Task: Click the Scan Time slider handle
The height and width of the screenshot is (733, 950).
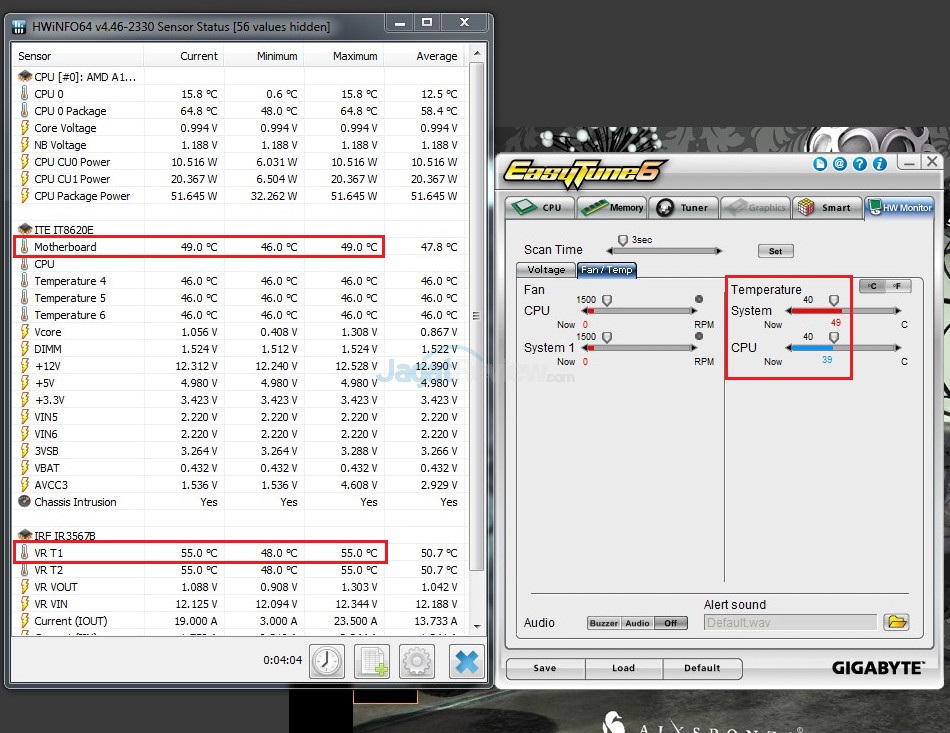Action: pos(623,241)
